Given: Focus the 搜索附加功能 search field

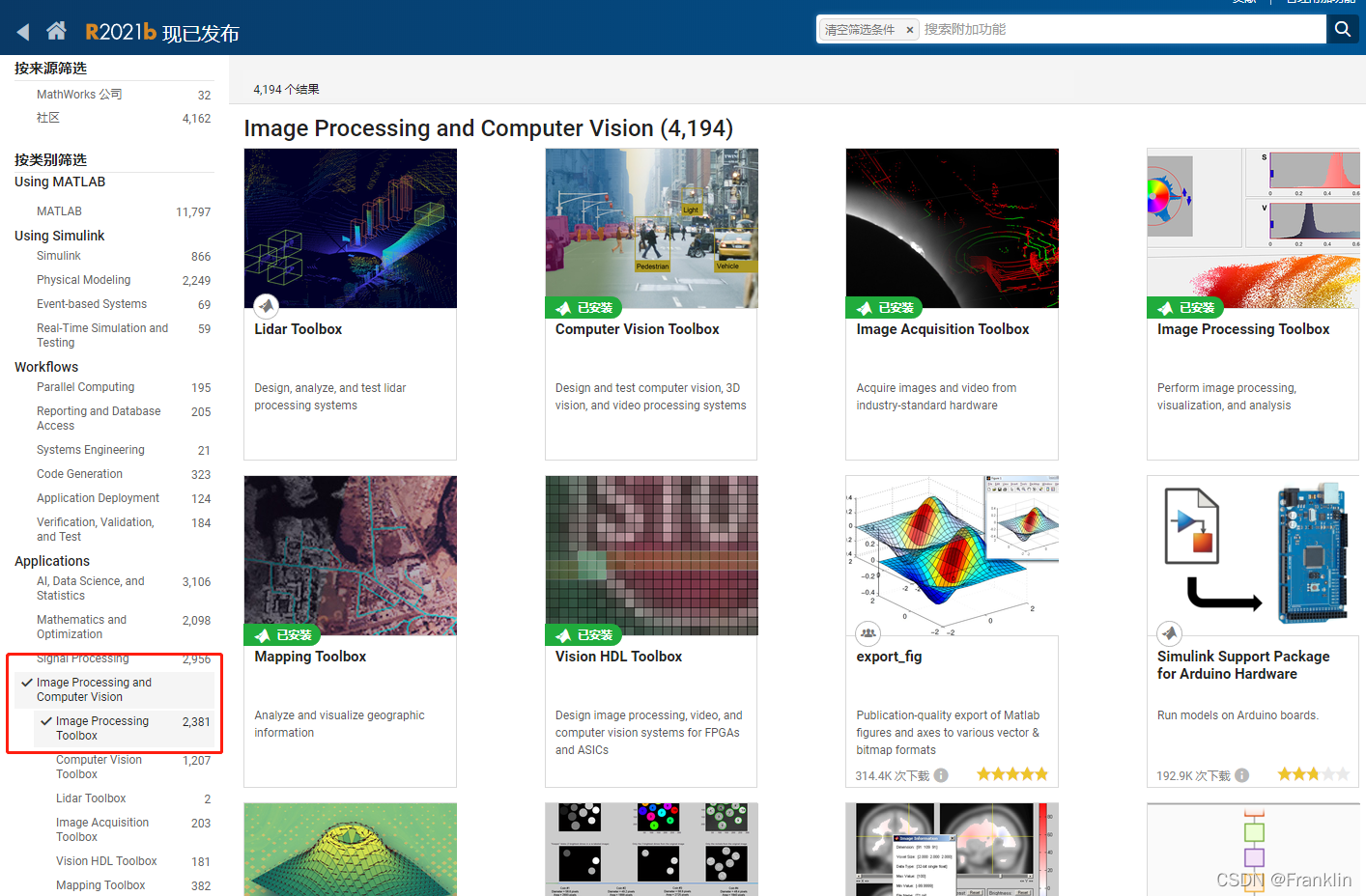Looking at the screenshot, I should [1121, 29].
